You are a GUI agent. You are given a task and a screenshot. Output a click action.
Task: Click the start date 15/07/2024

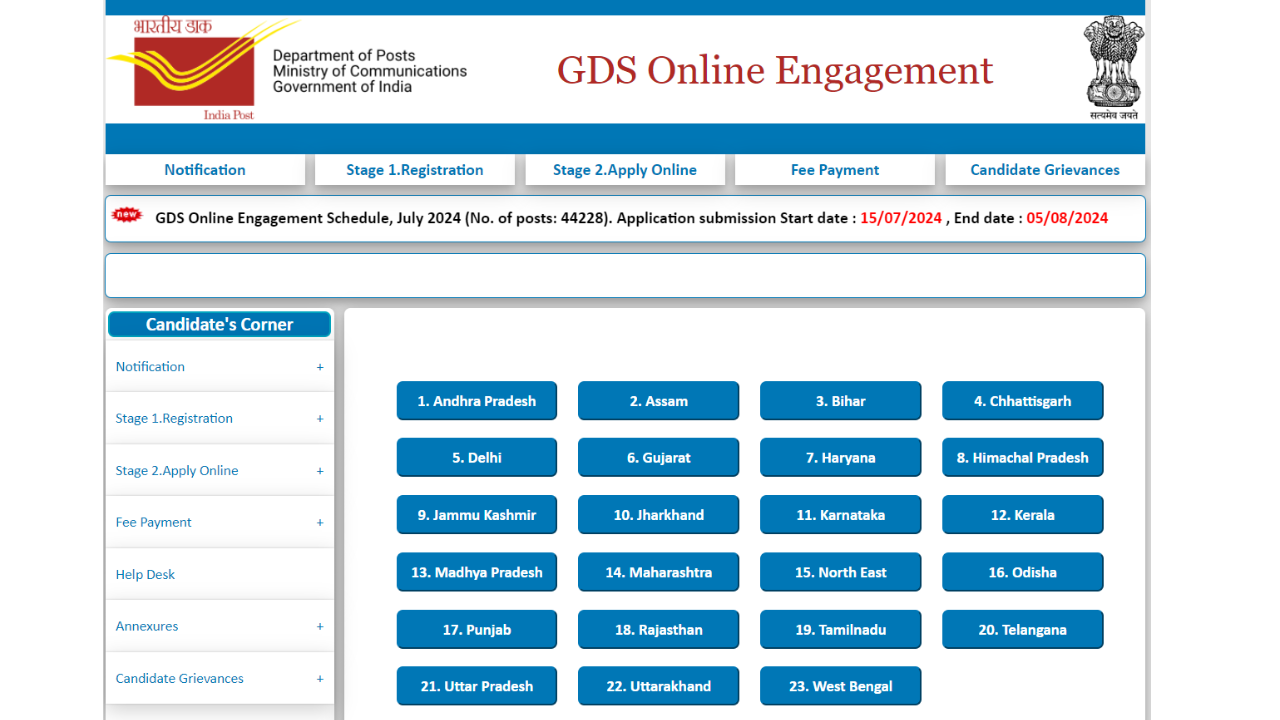point(901,218)
